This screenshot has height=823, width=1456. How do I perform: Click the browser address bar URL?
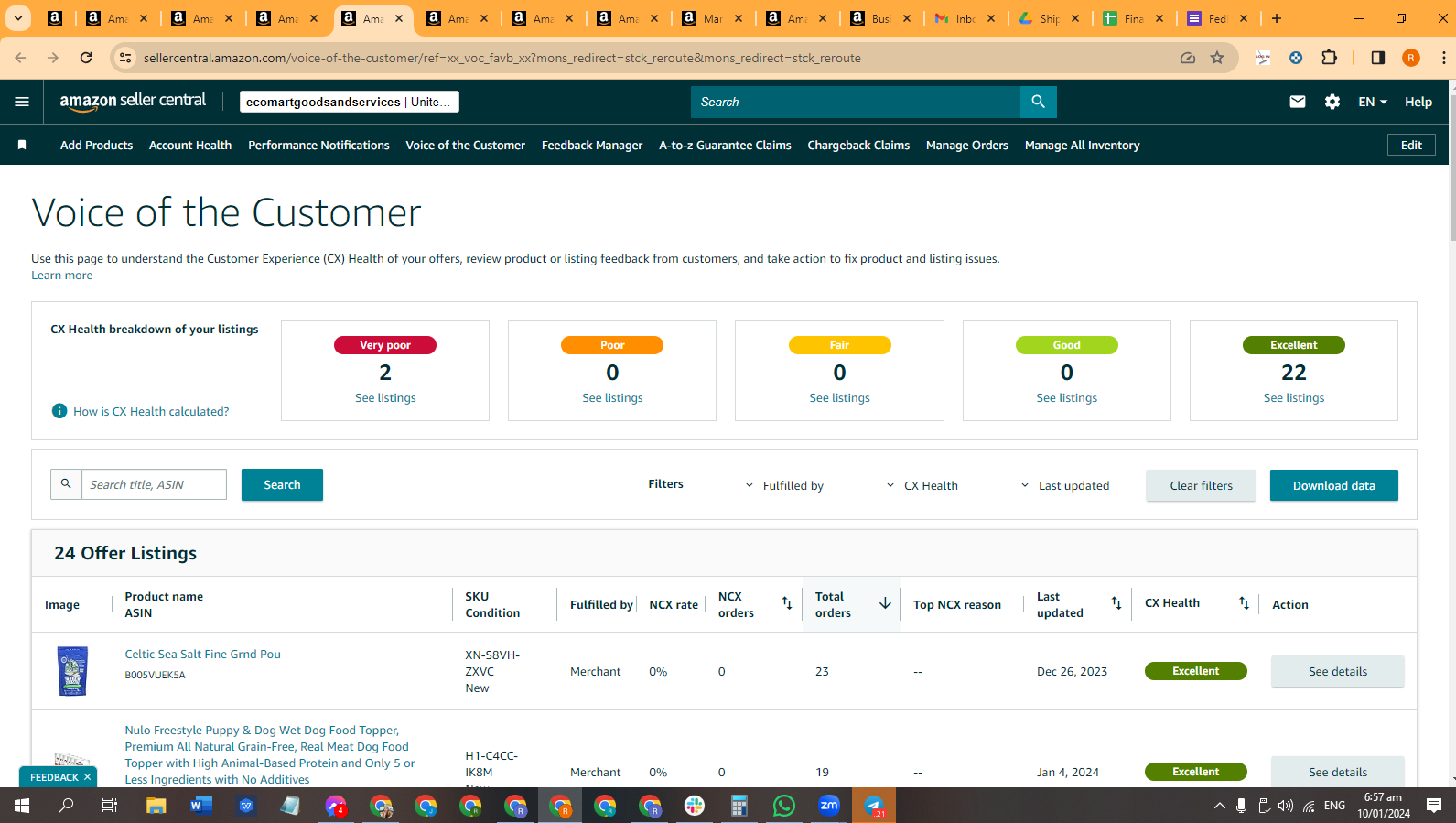502,58
